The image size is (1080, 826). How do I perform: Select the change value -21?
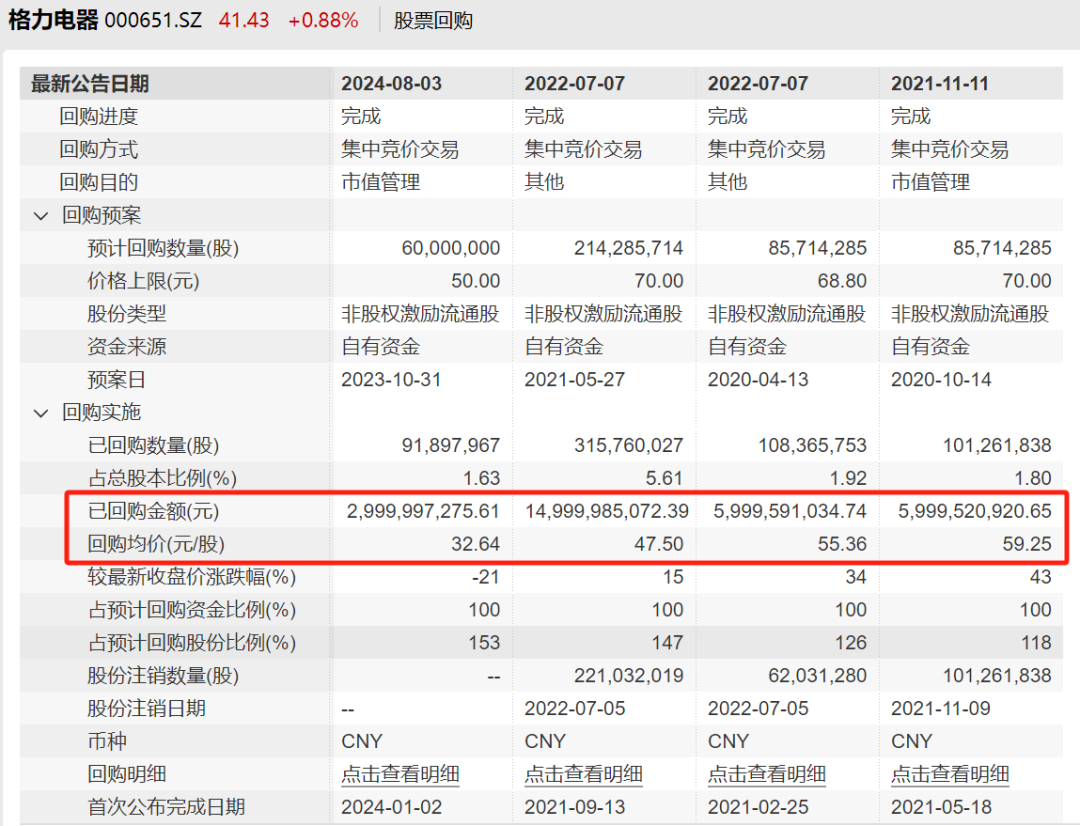point(486,577)
